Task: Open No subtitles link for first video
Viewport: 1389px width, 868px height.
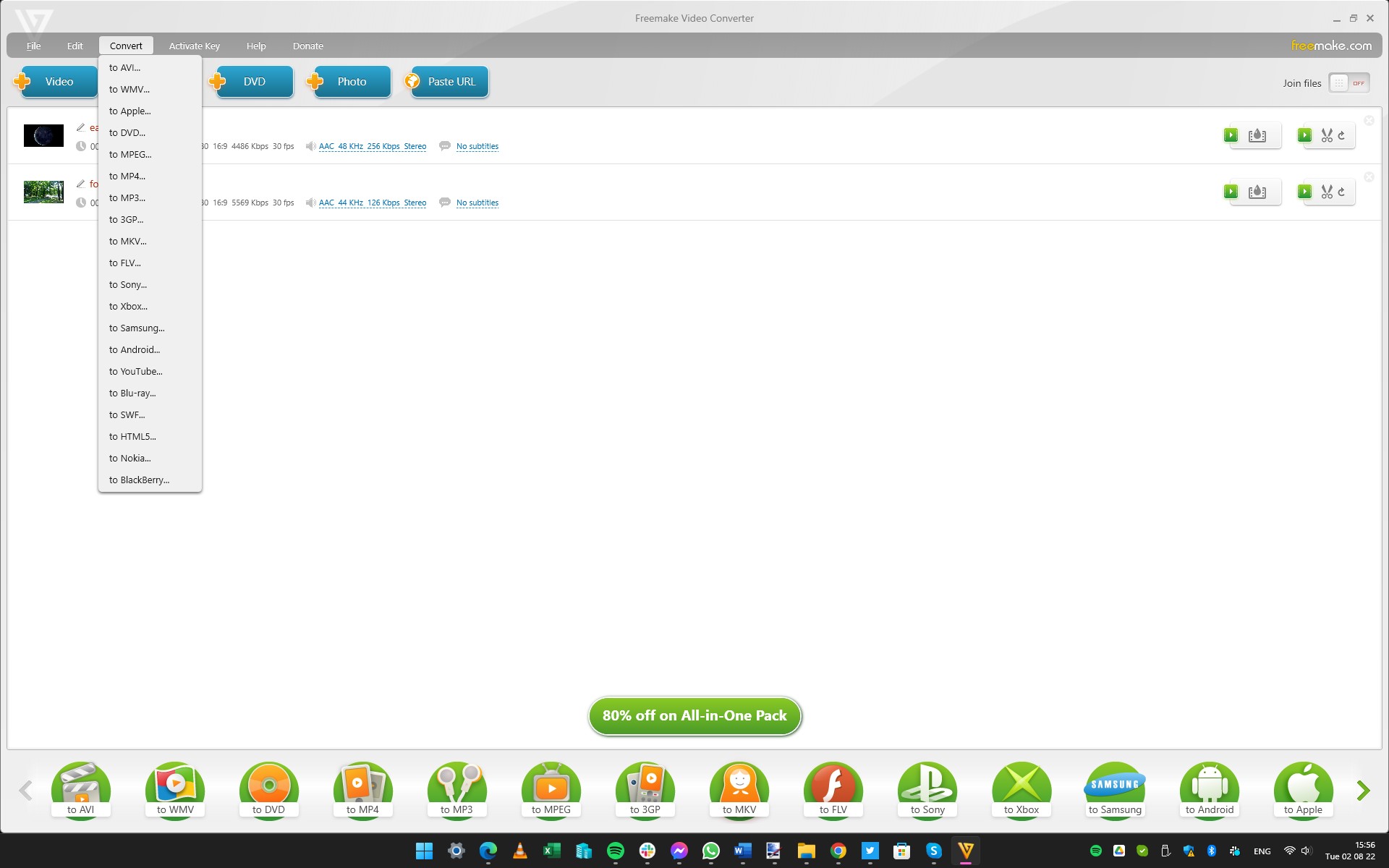Action: (x=477, y=146)
